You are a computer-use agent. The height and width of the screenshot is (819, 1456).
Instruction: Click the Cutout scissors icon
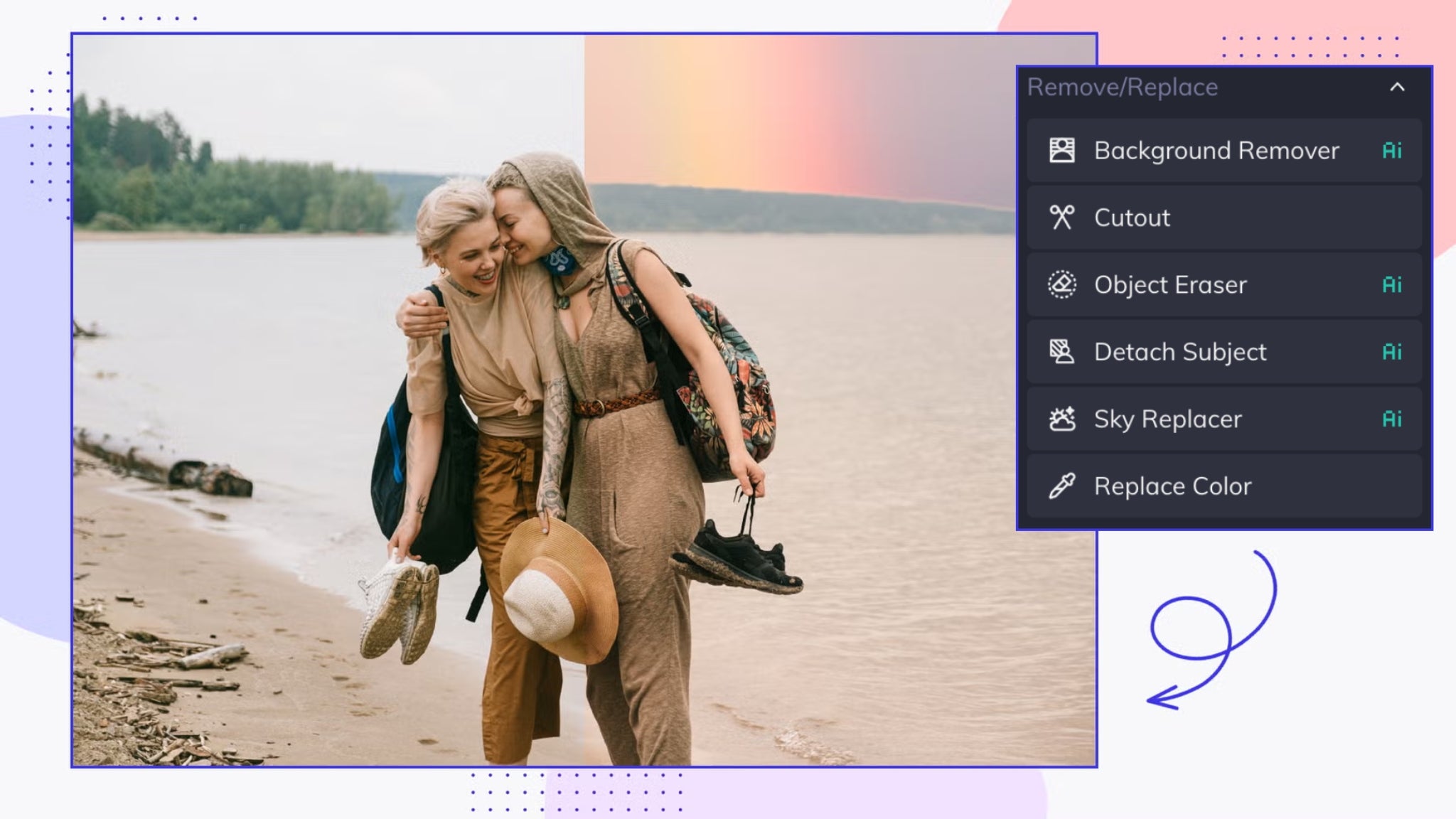pos(1061,218)
